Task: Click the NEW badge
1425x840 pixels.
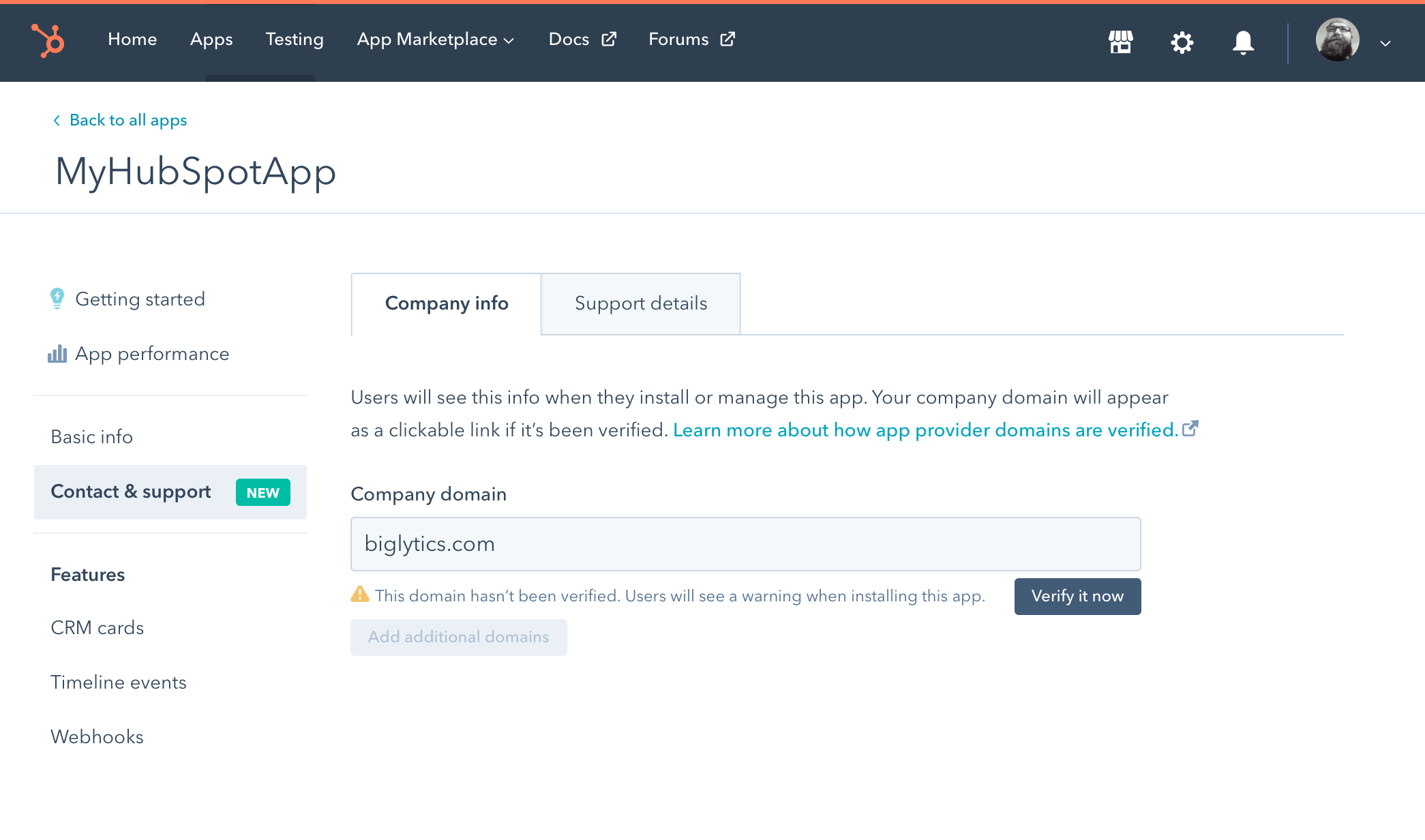Action: [263, 492]
